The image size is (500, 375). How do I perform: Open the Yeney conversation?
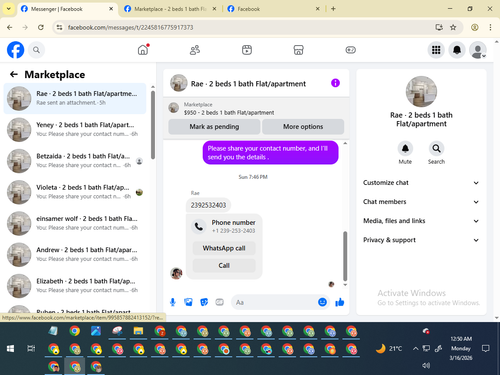[75, 129]
